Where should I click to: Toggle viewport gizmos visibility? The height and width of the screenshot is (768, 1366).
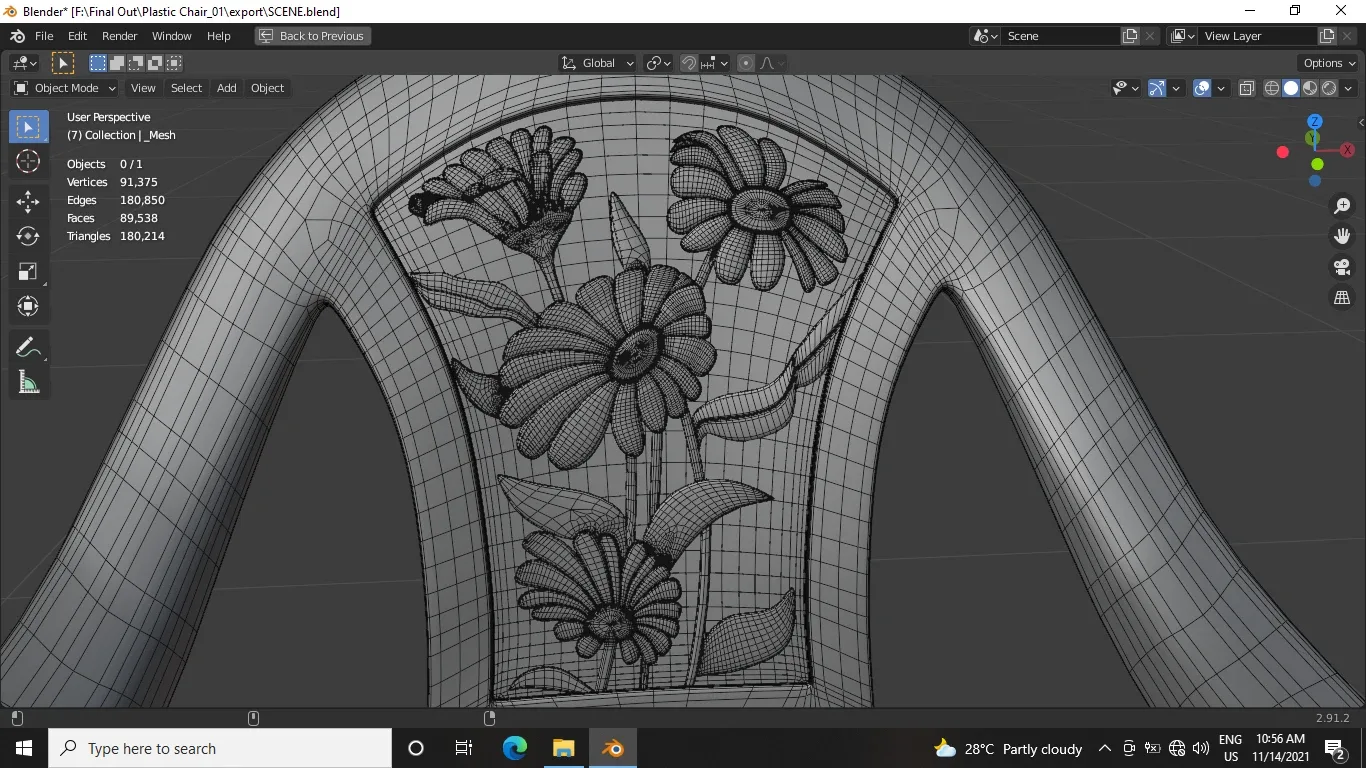click(1157, 88)
